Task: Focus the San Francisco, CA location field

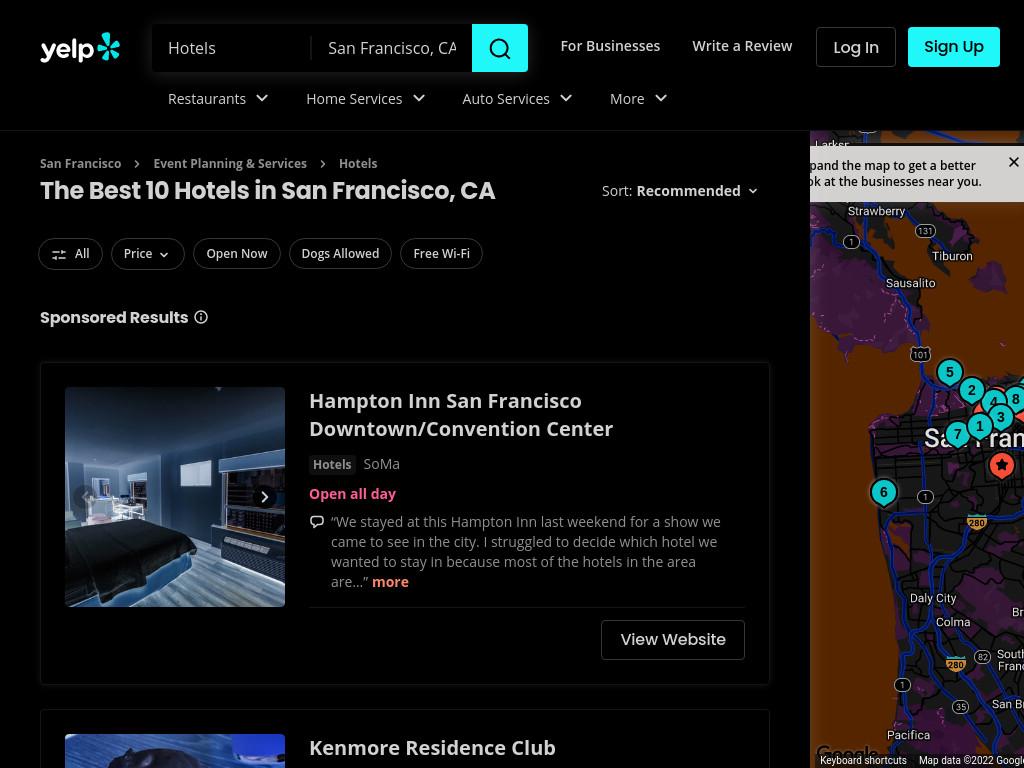Action: pyautogui.click(x=392, y=48)
